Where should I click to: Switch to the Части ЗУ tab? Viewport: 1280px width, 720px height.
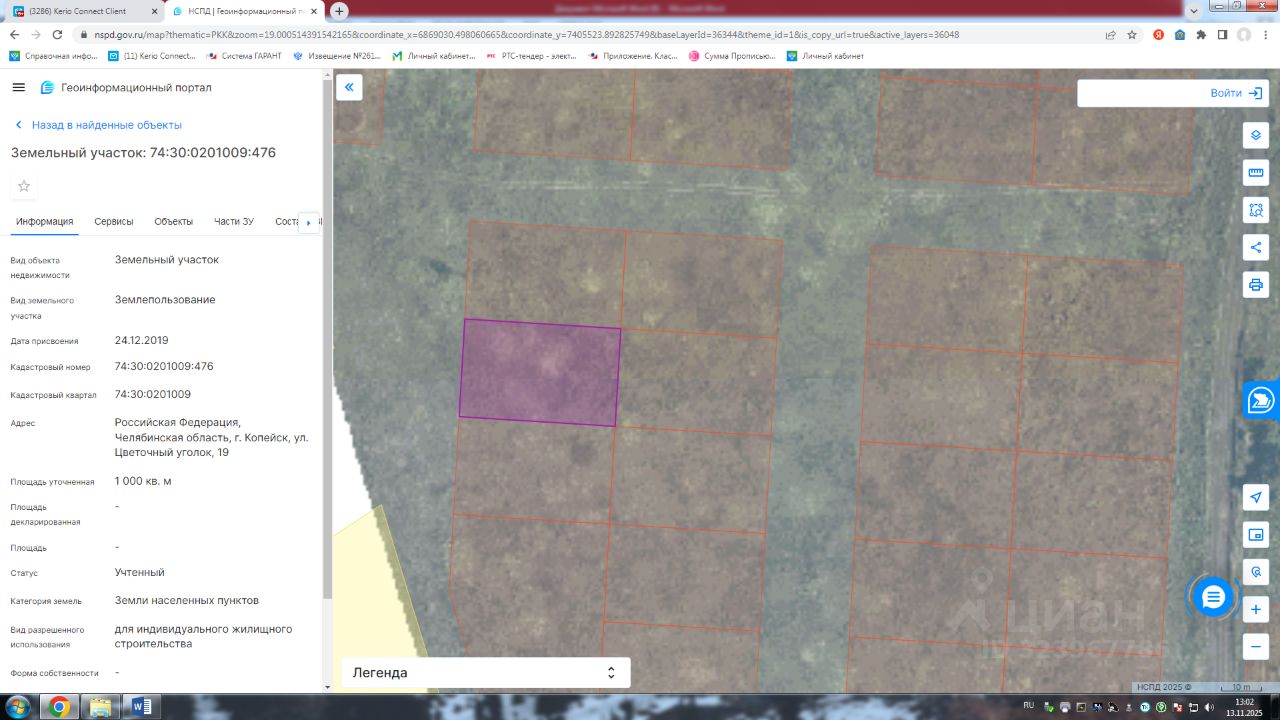pos(234,221)
